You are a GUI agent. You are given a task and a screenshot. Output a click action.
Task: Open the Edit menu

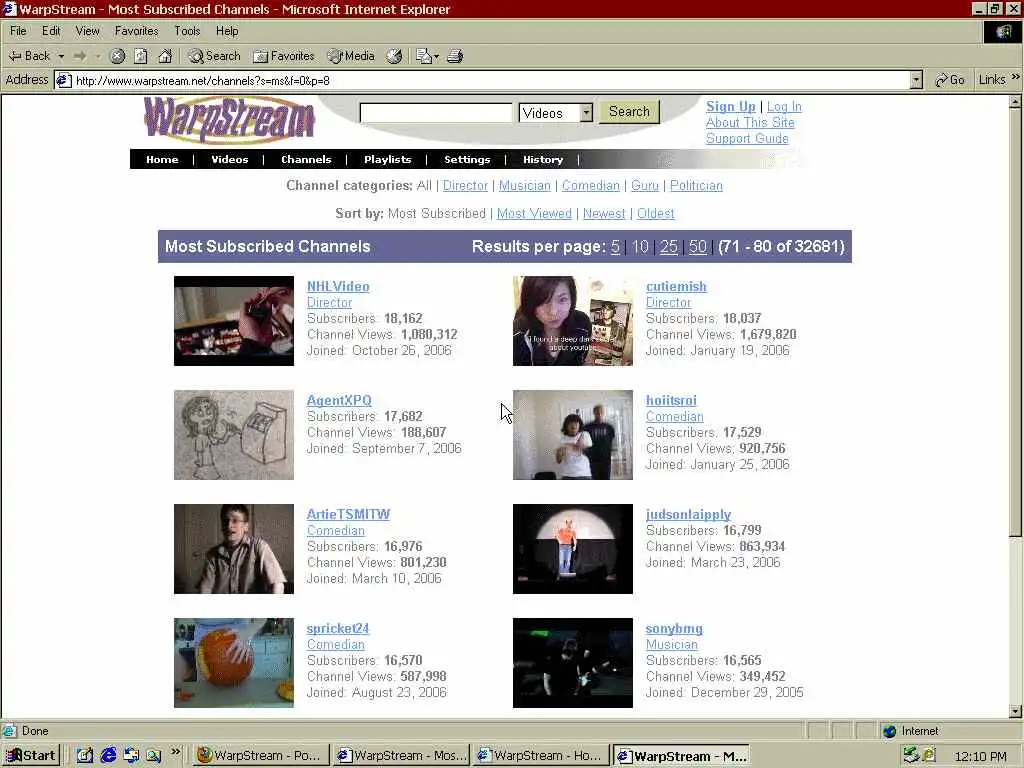pyautogui.click(x=51, y=31)
